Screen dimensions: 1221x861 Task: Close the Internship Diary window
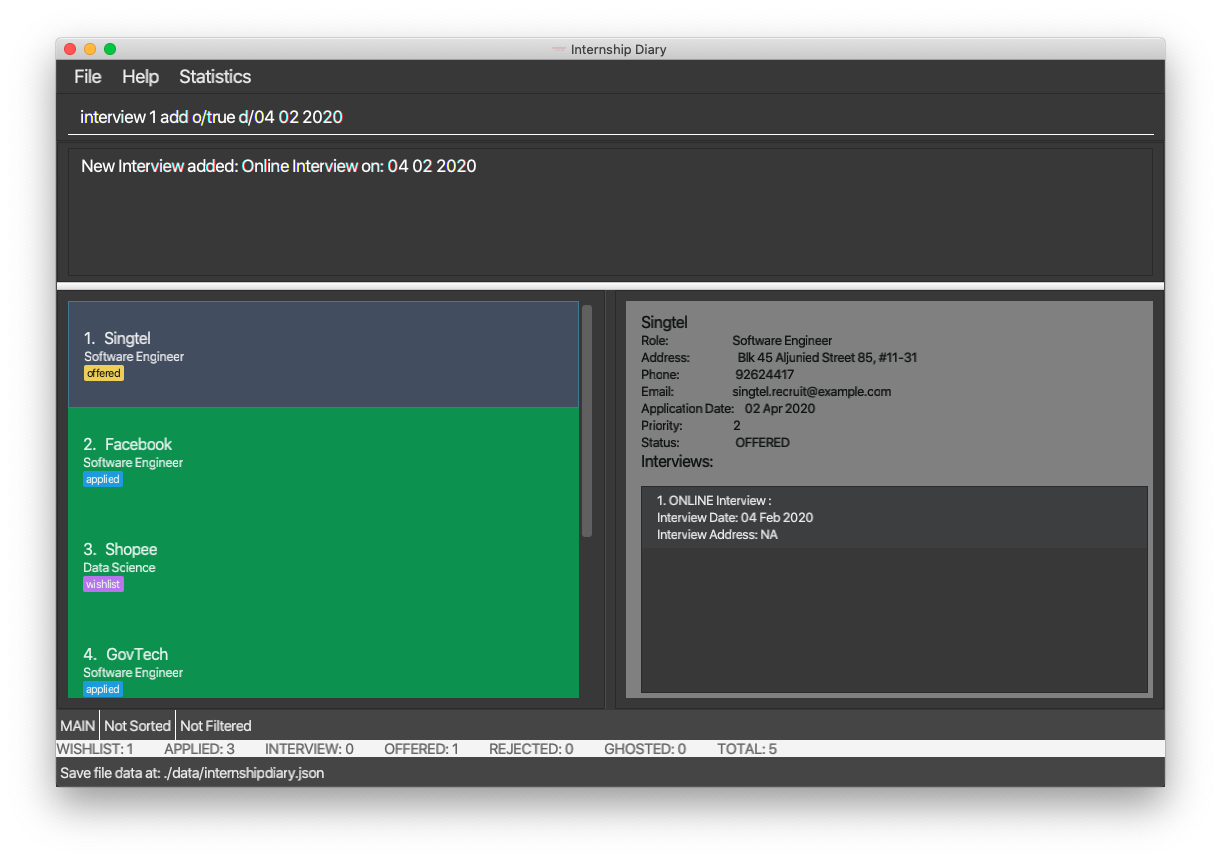click(x=70, y=49)
